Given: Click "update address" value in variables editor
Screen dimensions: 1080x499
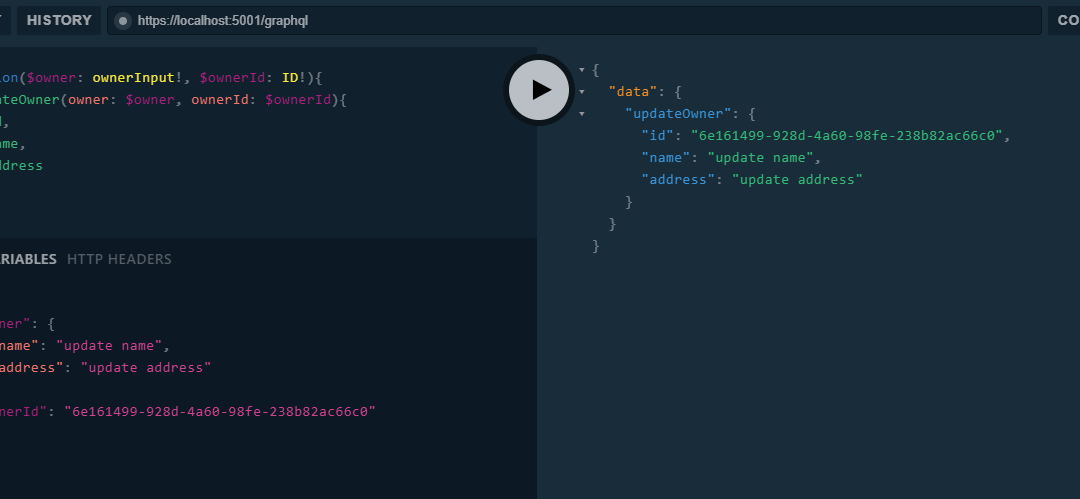Looking at the screenshot, I should [146, 367].
